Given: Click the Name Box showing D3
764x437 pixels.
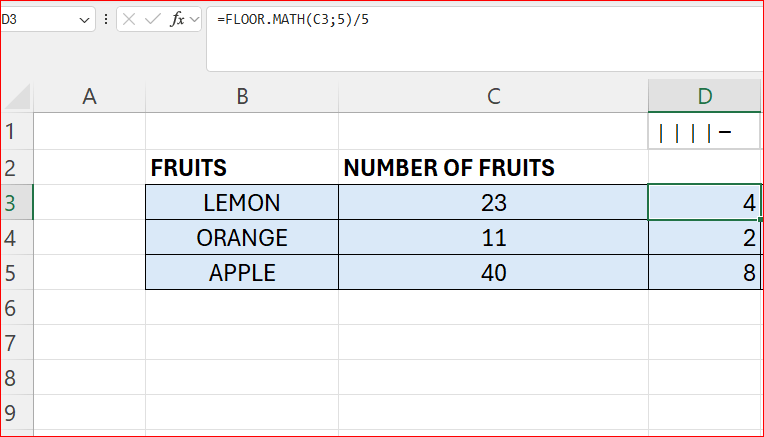Looking at the screenshot, I should 40,19.
